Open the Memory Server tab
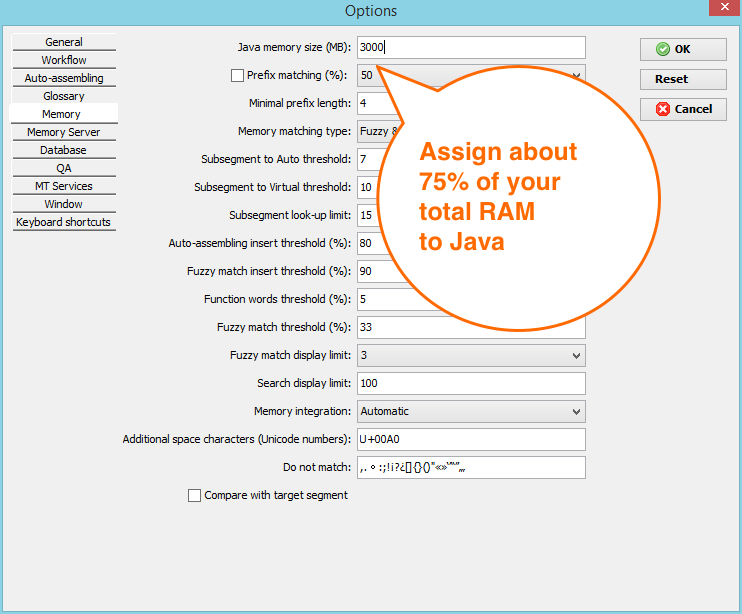The width and height of the screenshot is (742, 614). coord(64,132)
